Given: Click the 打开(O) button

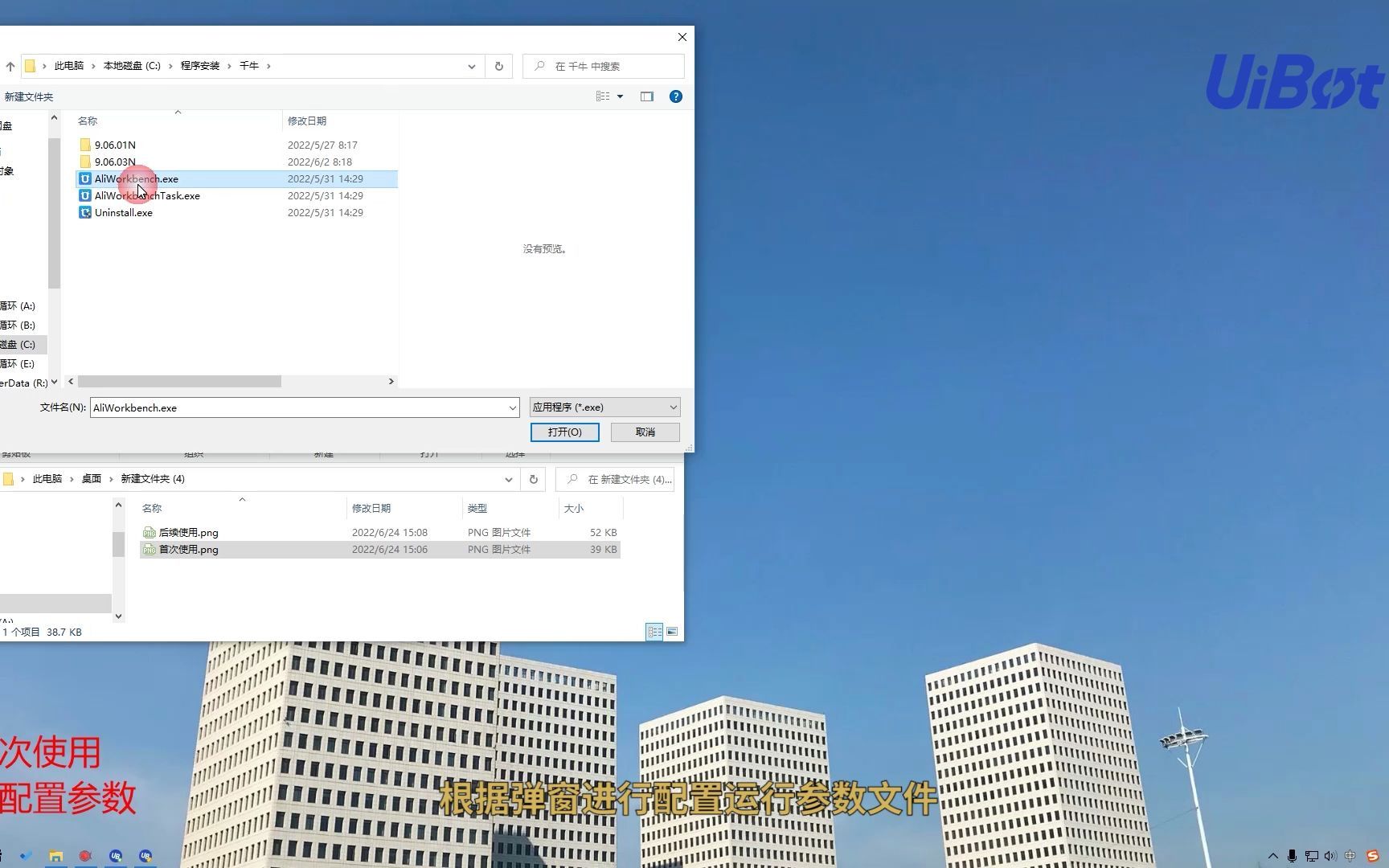Looking at the screenshot, I should click(x=565, y=432).
